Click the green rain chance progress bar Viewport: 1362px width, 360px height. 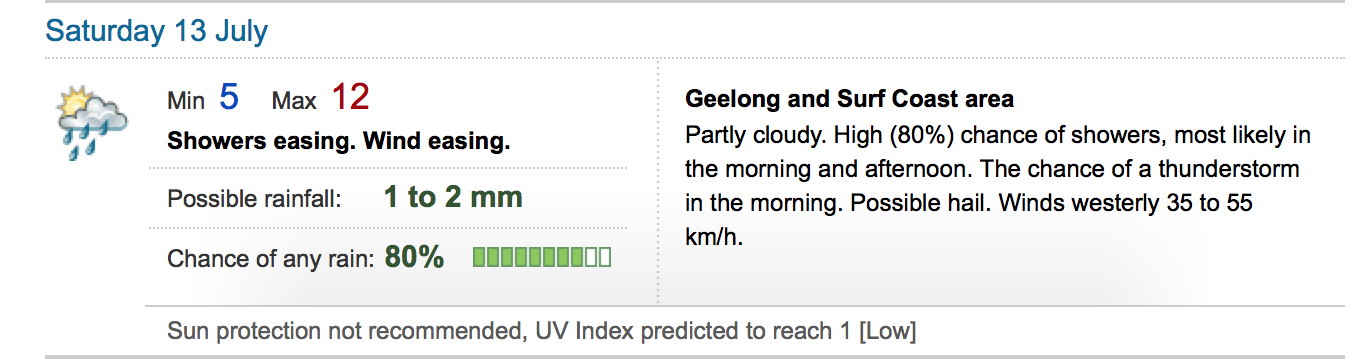(x=542, y=258)
